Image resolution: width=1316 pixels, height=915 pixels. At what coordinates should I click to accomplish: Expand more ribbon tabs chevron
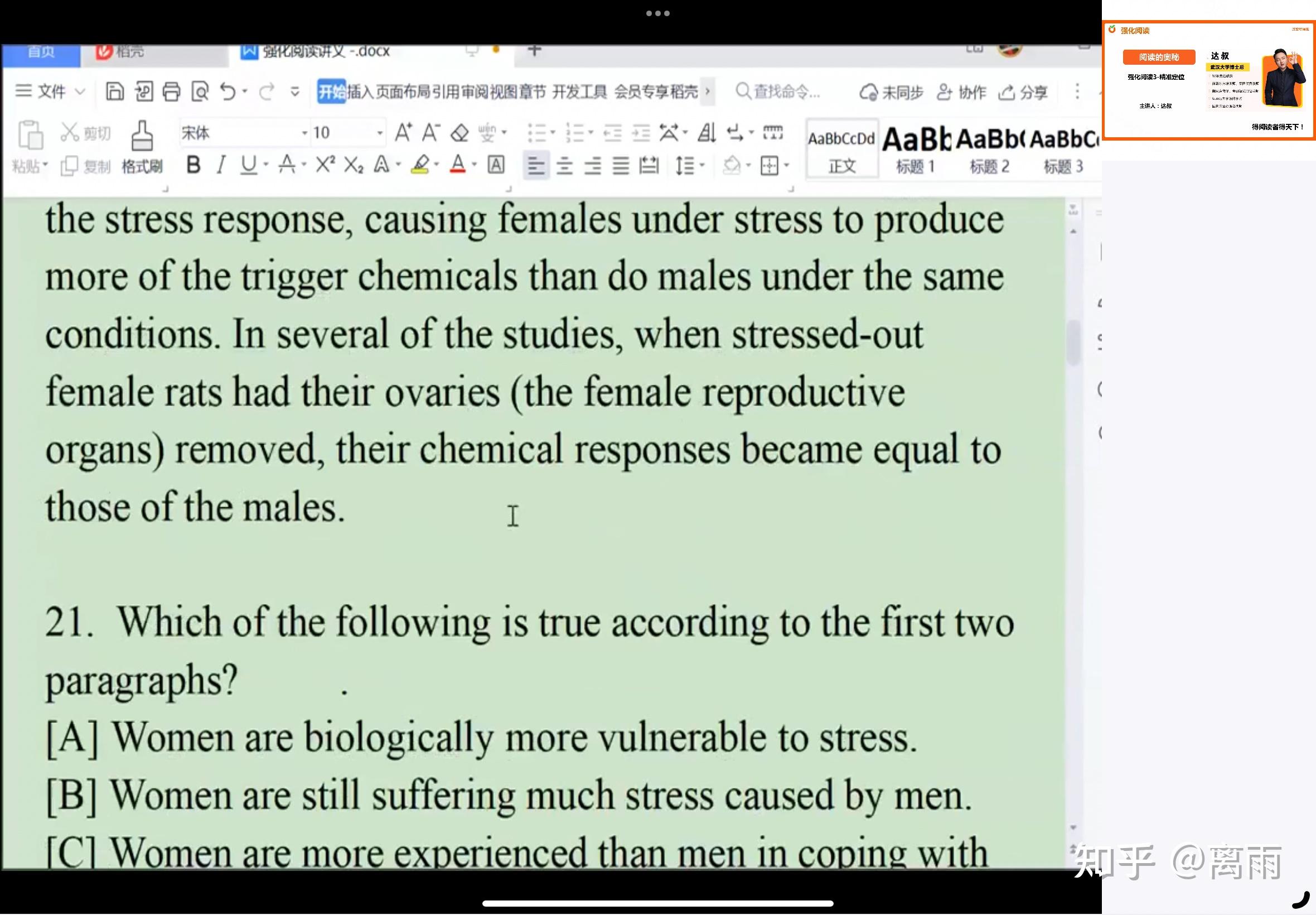pyautogui.click(x=708, y=91)
